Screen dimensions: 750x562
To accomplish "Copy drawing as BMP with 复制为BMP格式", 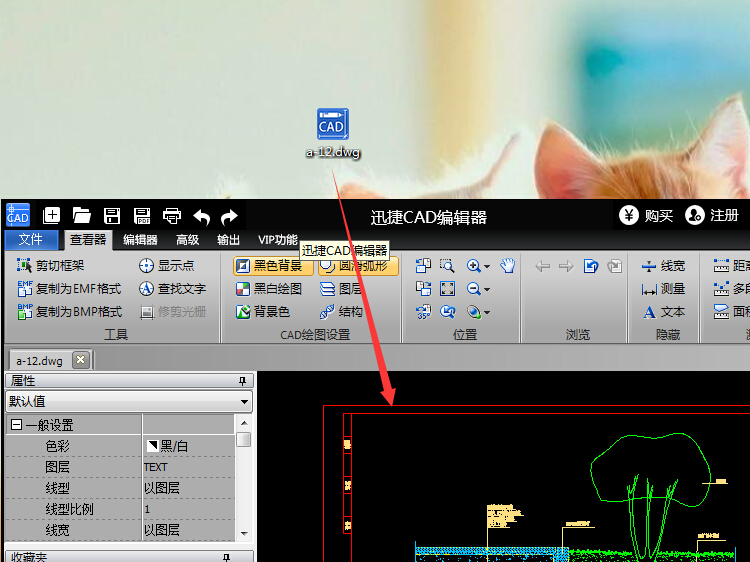I will [x=70, y=312].
